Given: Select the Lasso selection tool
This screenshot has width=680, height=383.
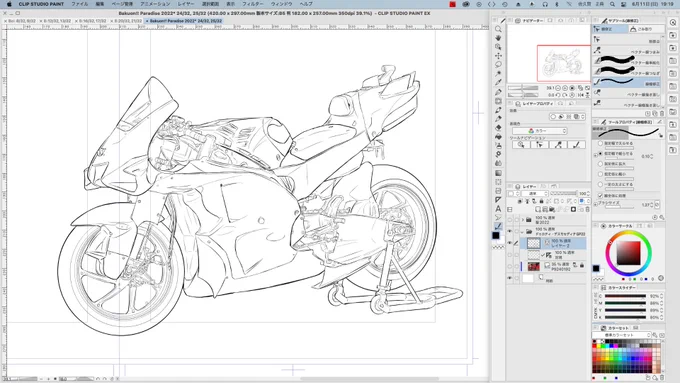Looking at the screenshot, I should (x=498, y=65).
